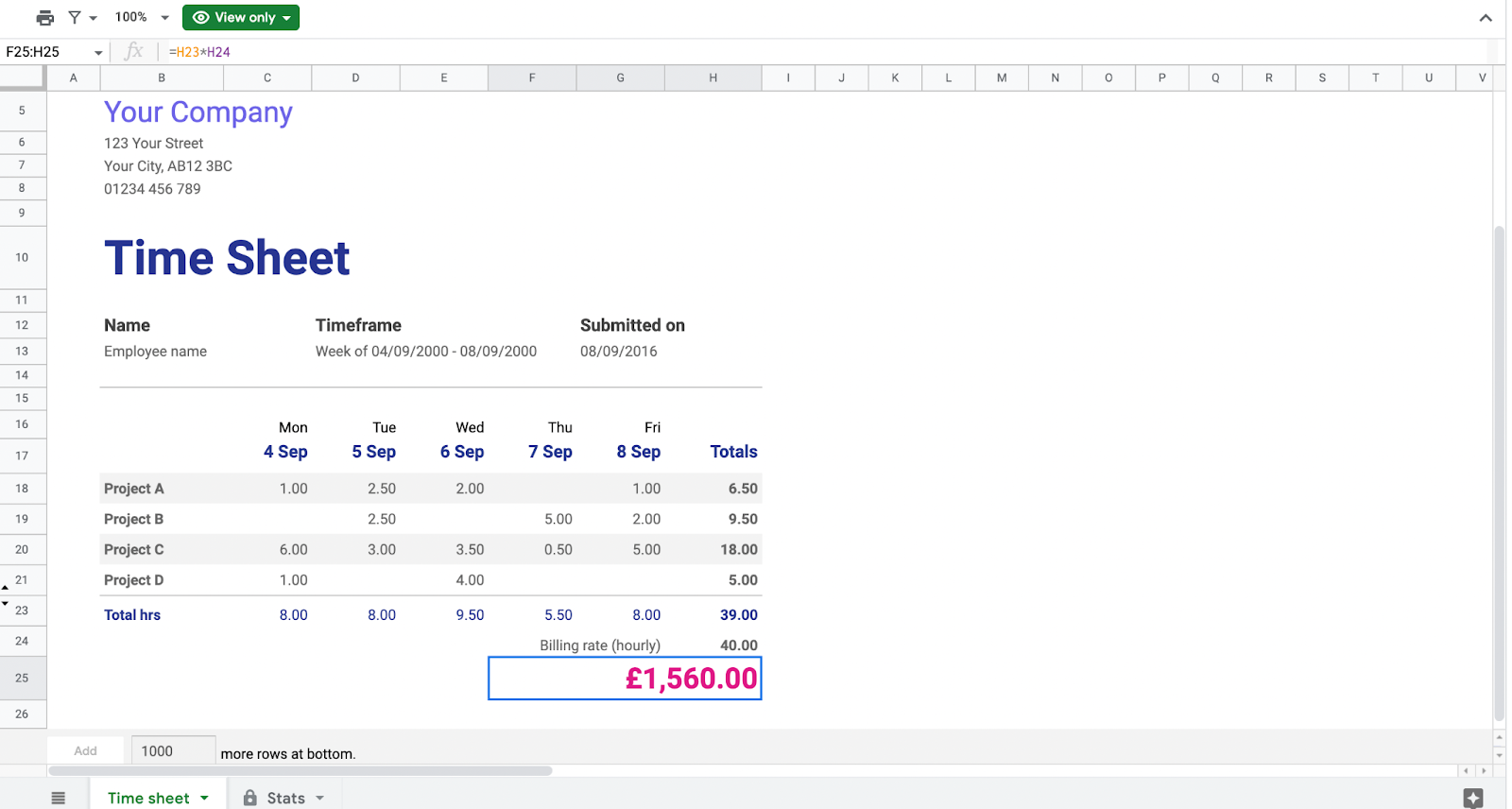Click the print icon in the toolbar
This screenshot has width=1512, height=809.
click(44, 18)
